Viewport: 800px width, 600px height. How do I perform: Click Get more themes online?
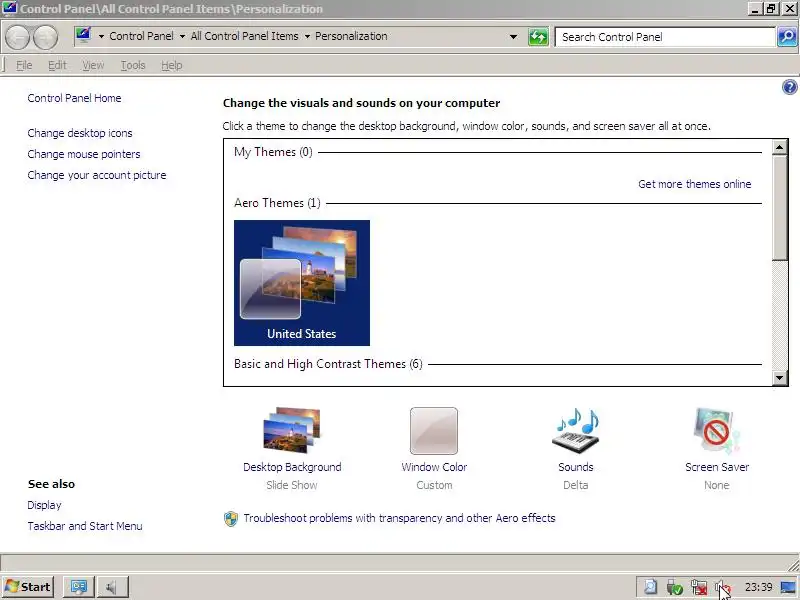pyautogui.click(x=695, y=184)
